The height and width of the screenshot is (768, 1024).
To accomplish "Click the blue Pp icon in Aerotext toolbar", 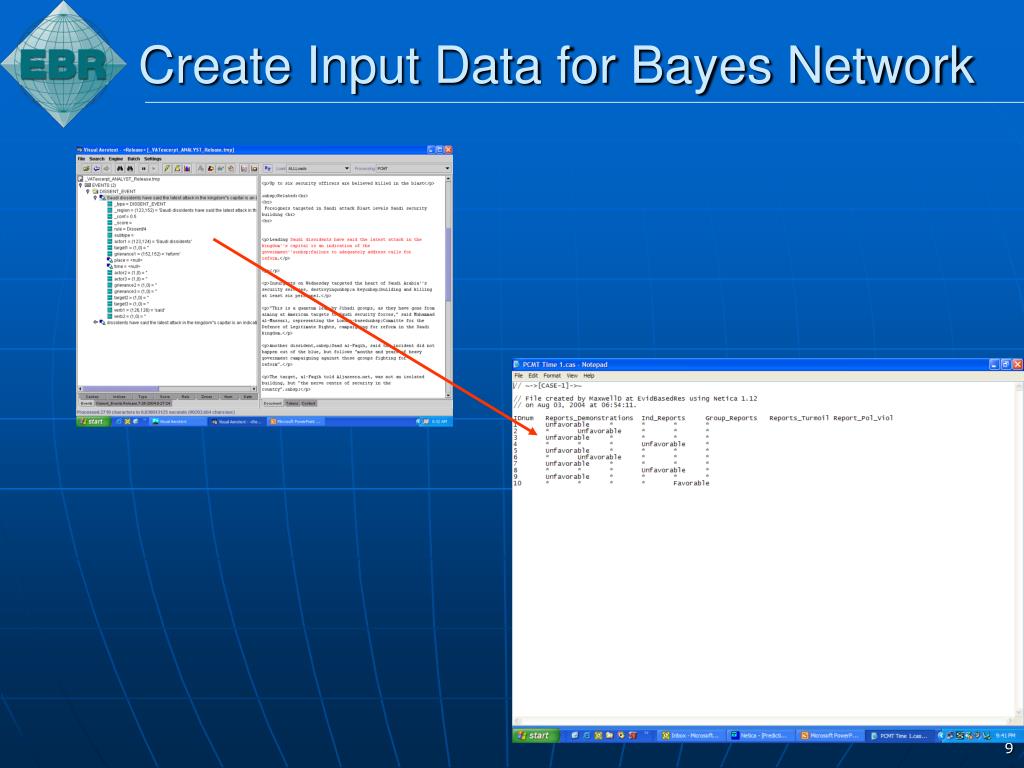I will [x=268, y=168].
